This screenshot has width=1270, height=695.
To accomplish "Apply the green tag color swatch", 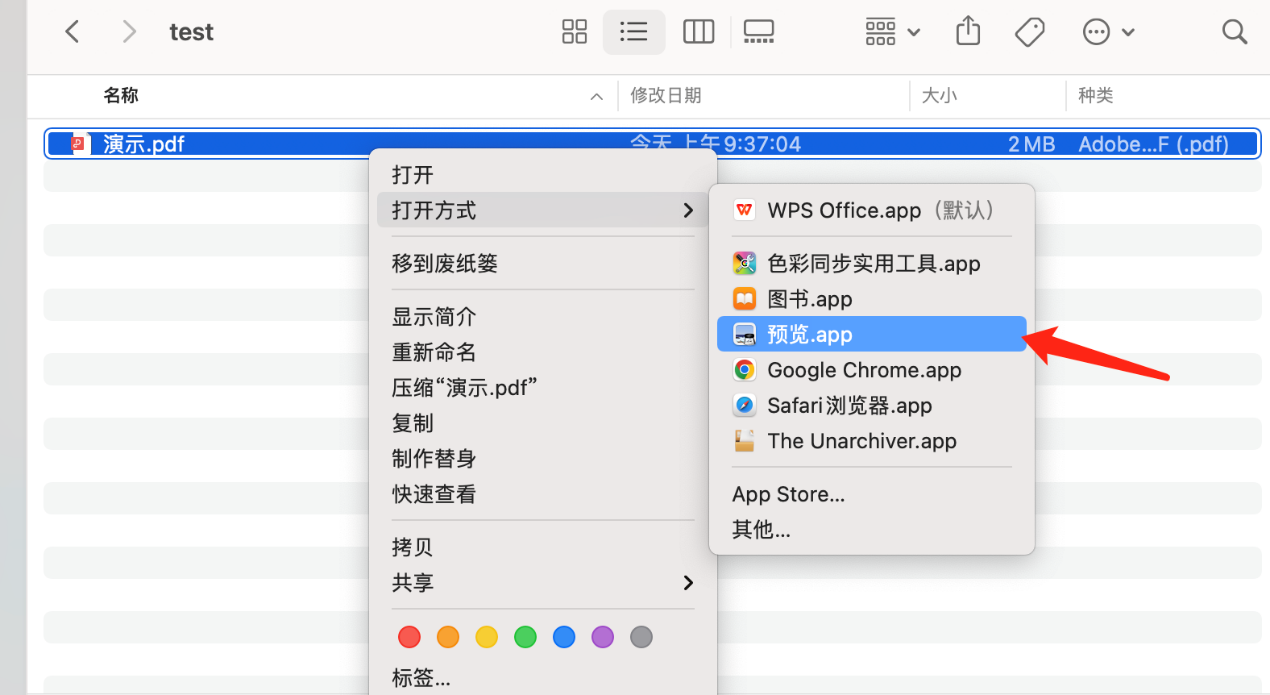I will coord(525,637).
